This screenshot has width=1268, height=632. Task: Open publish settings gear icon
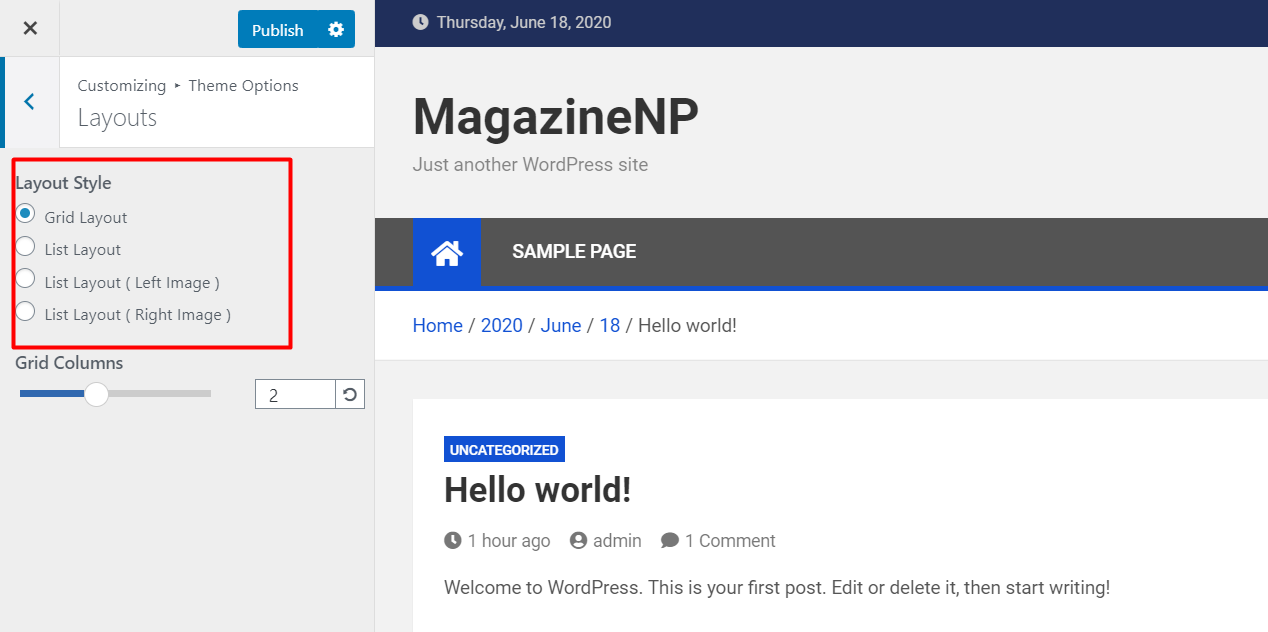(x=336, y=29)
